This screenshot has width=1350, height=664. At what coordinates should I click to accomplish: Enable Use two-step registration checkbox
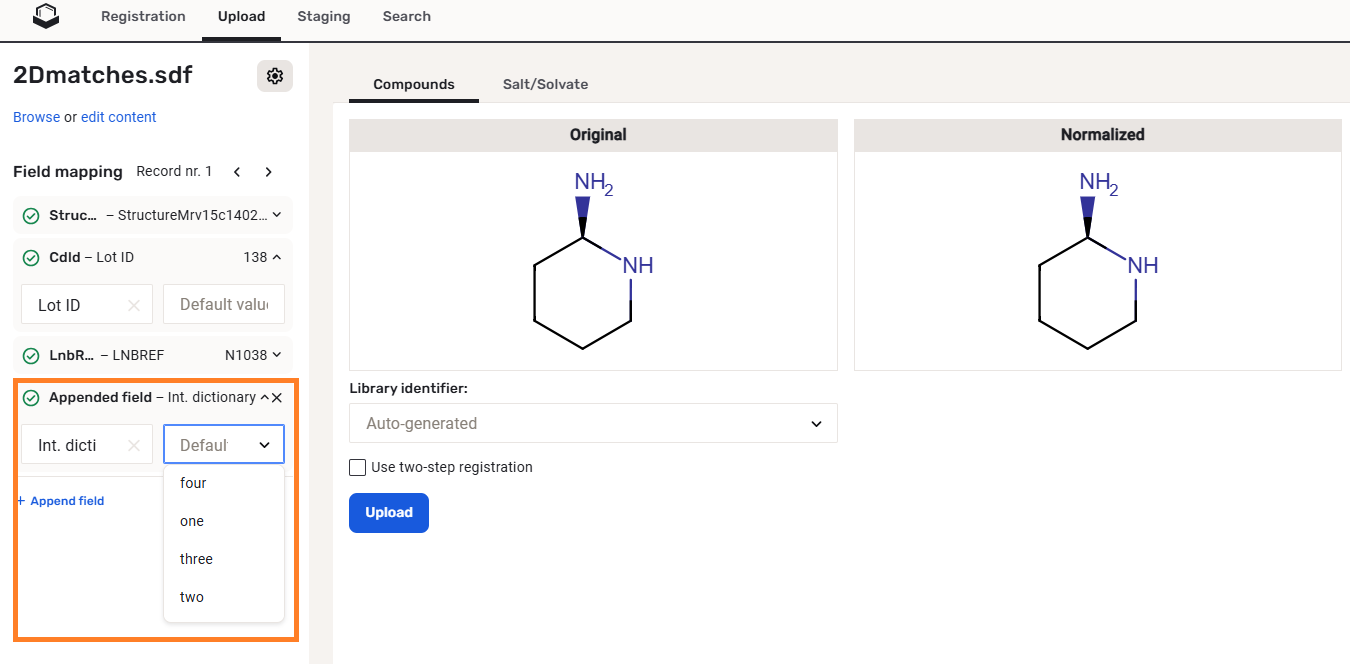coord(358,467)
